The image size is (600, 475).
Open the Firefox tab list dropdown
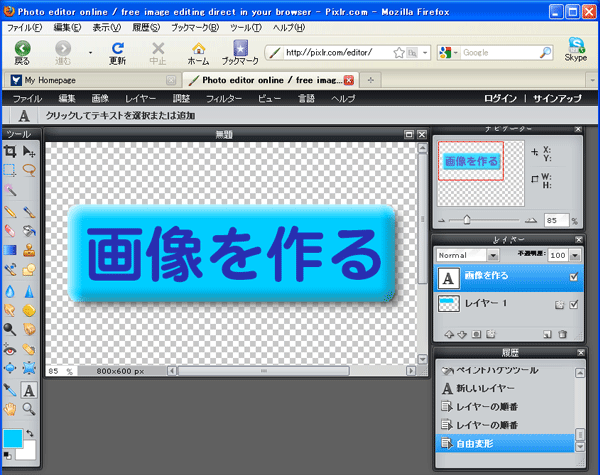[592, 80]
